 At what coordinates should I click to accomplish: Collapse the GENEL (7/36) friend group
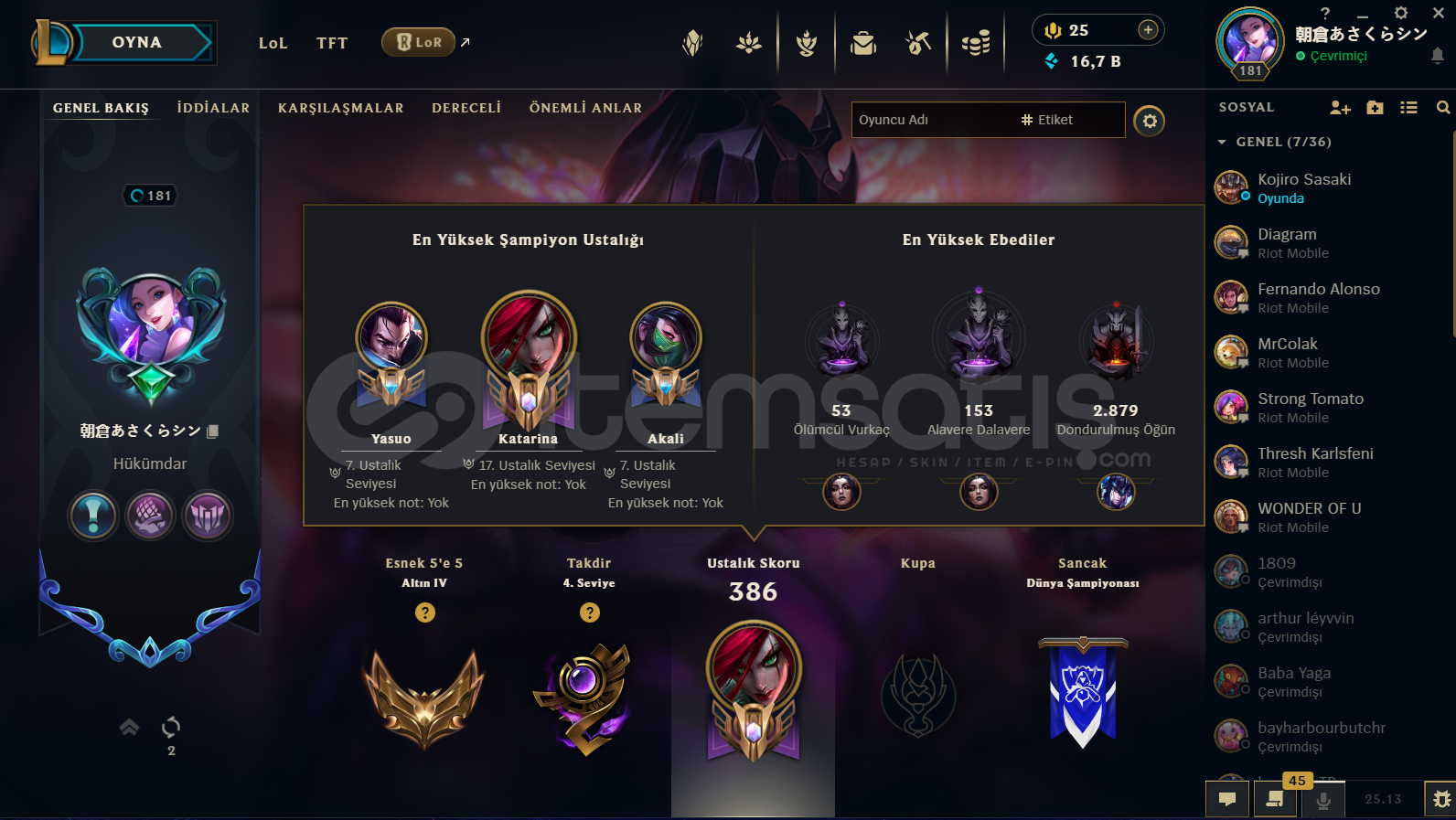[1222, 142]
